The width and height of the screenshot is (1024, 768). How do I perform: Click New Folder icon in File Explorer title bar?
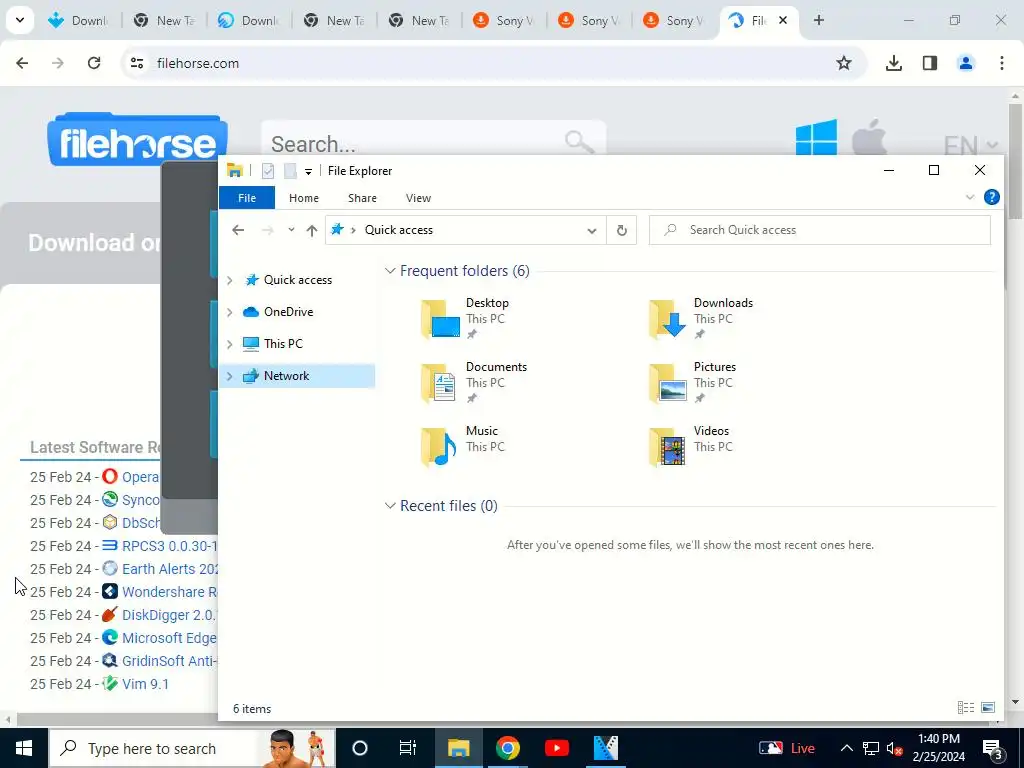(290, 171)
